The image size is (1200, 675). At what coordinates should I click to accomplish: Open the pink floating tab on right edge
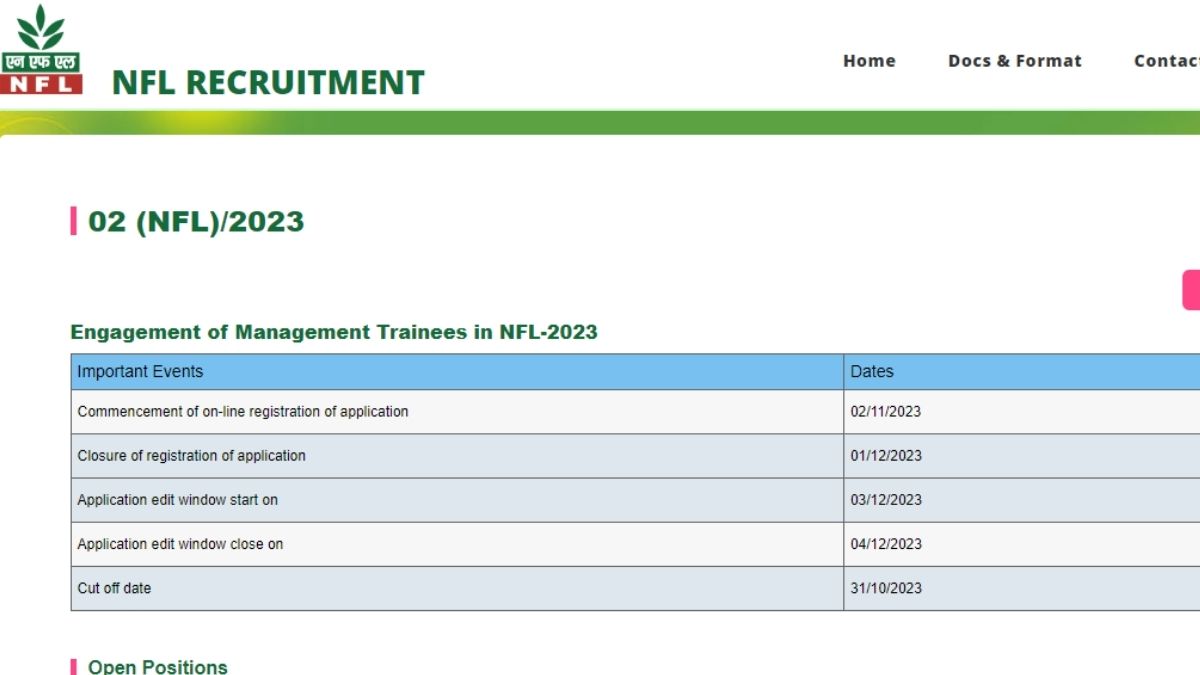1192,289
